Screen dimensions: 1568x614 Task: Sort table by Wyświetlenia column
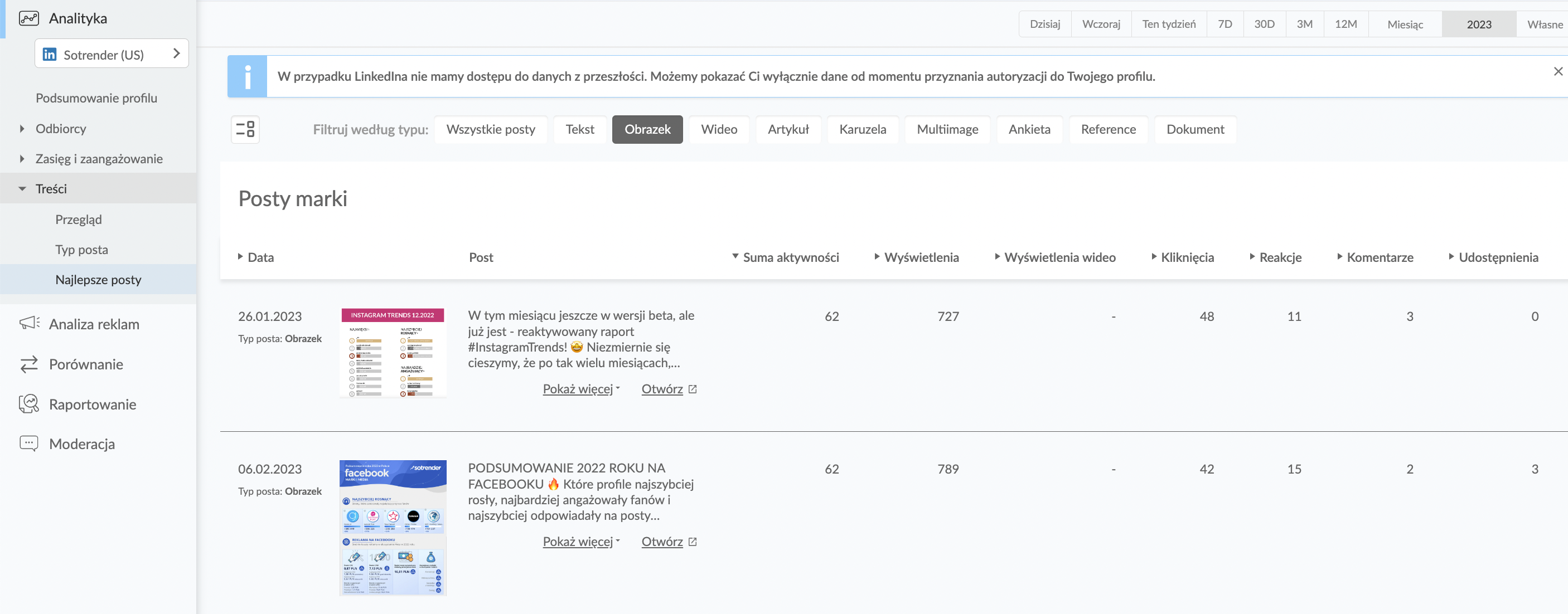(921, 257)
